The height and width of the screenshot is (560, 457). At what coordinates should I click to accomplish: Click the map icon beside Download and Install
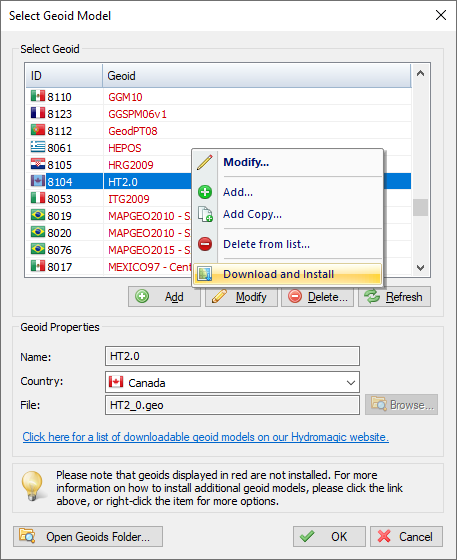click(x=205, y=274)
